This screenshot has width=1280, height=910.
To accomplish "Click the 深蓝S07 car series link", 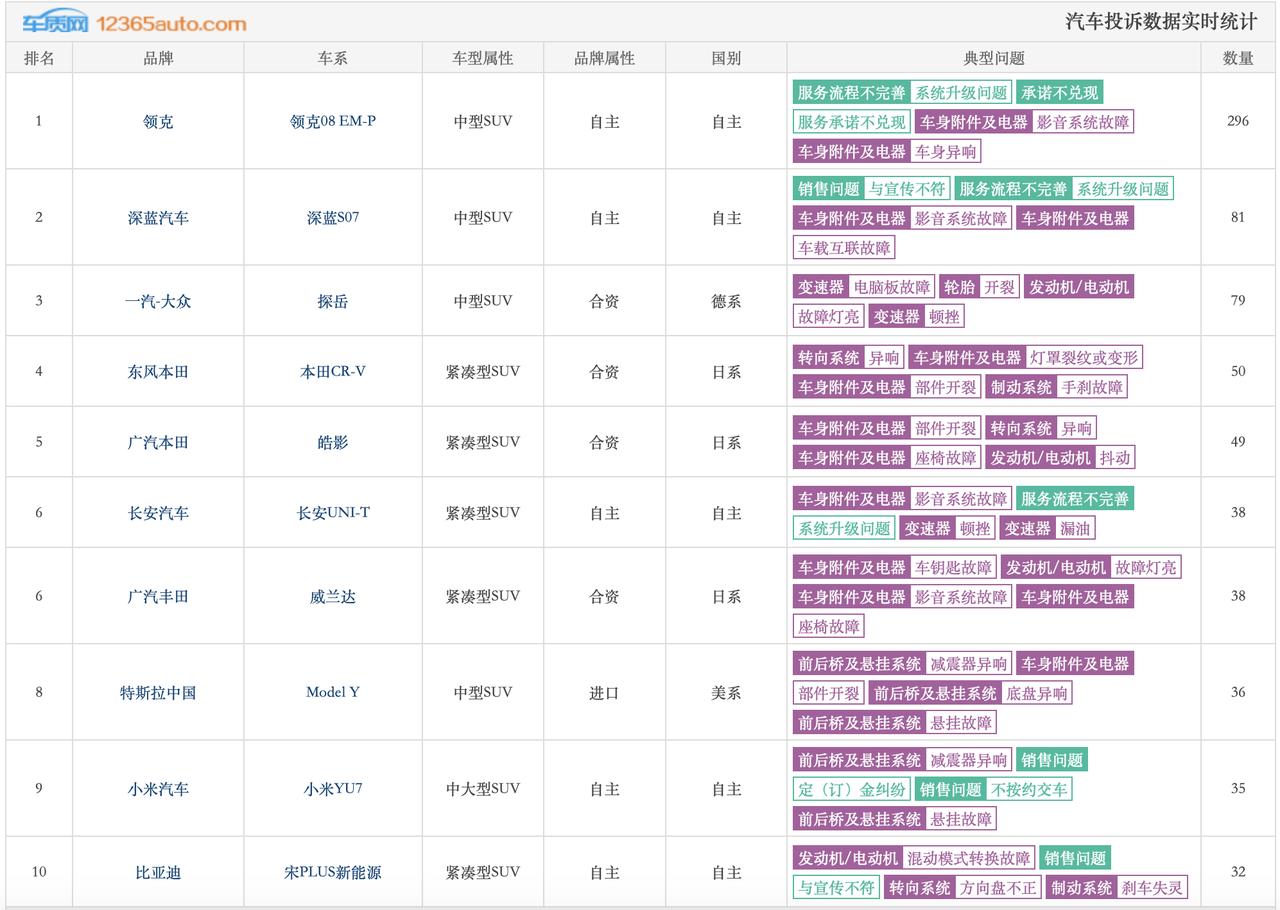I will coord(333,218).
